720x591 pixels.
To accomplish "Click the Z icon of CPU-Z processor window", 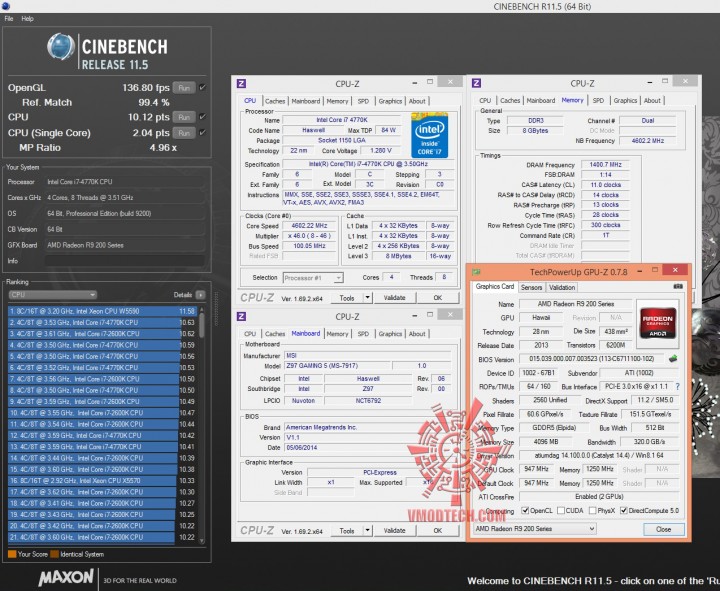I will (241, 84).
